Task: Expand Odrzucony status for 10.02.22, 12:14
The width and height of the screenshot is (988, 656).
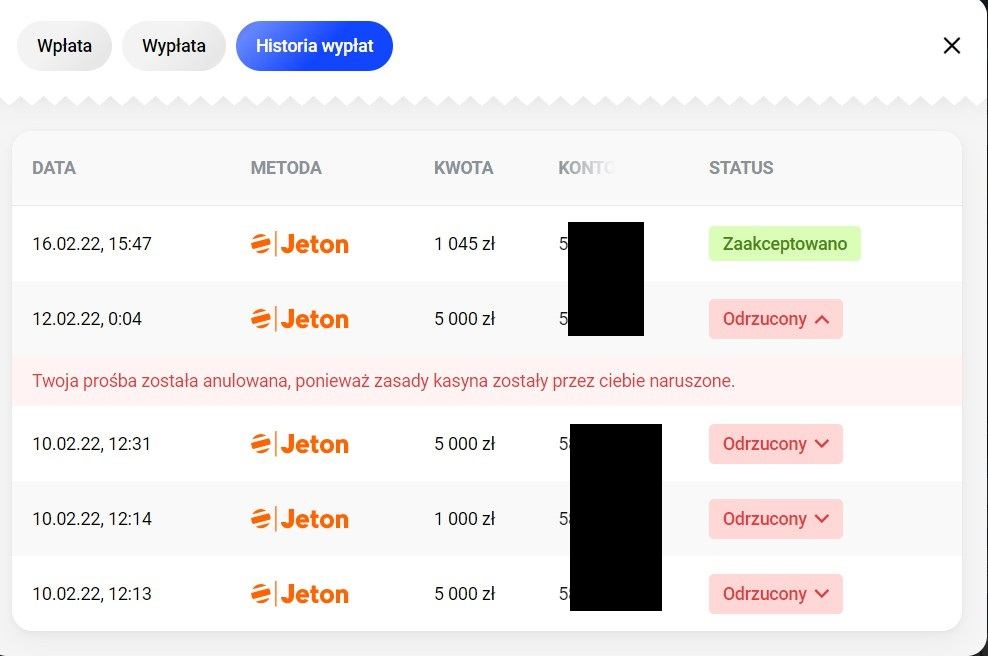Action: 776,519
